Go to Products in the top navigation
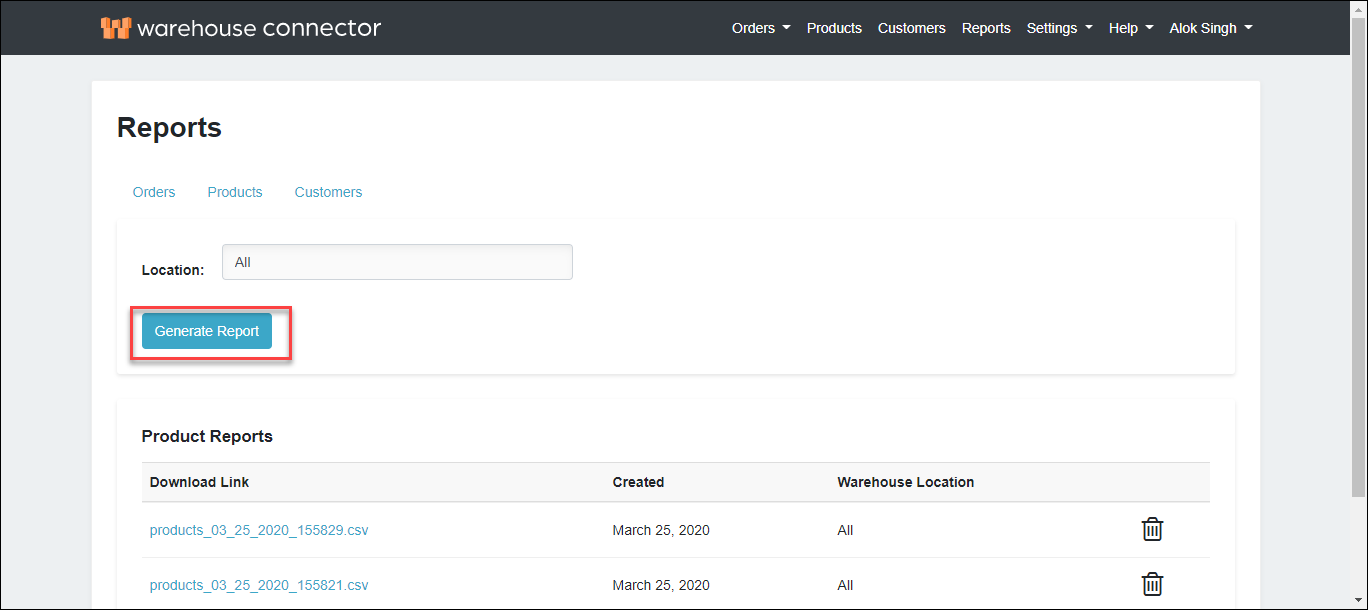 [x=834, y=28]
